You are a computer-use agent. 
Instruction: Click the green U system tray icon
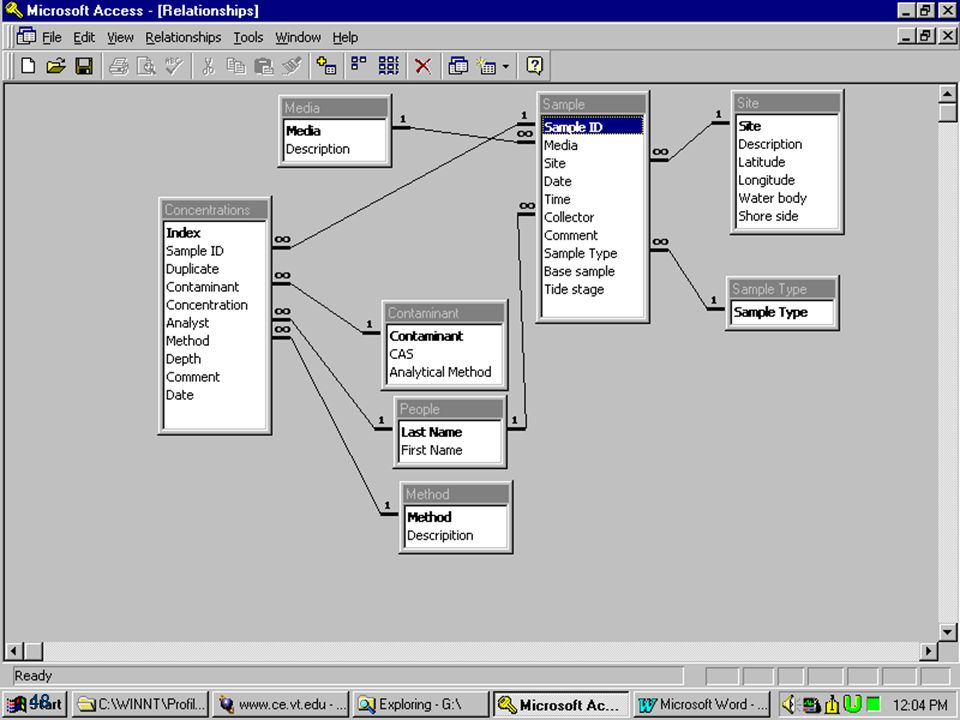(x=852, y=704)
